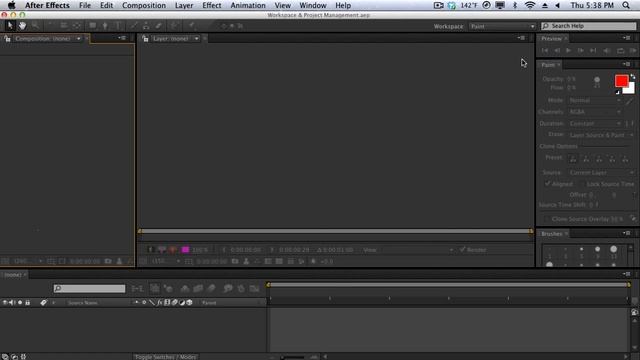Open the Window menu
The width and height of the screenshot is (640, 360).
point(313,5)
